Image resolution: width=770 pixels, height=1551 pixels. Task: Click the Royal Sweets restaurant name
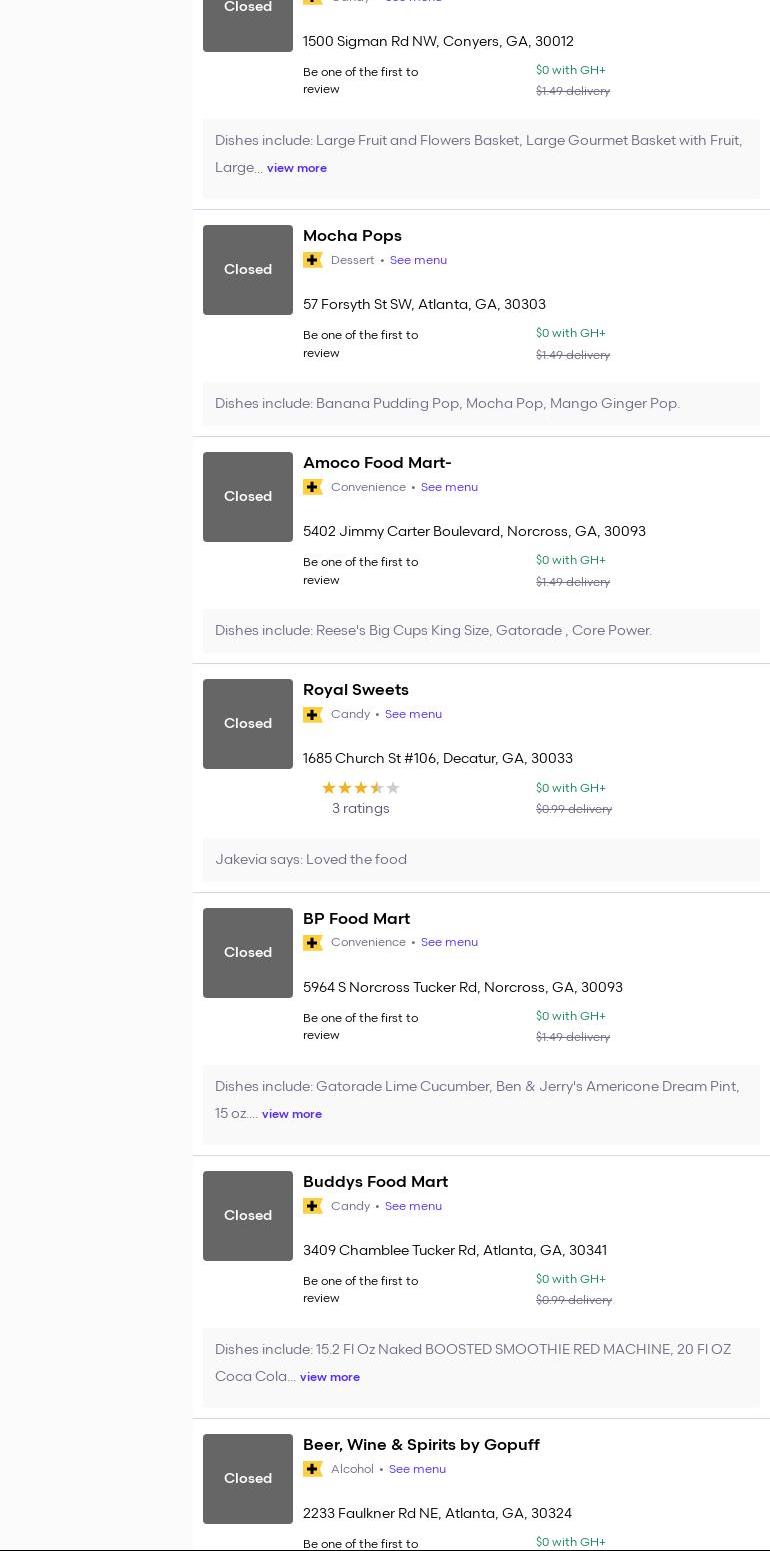[x=355, y=690]
